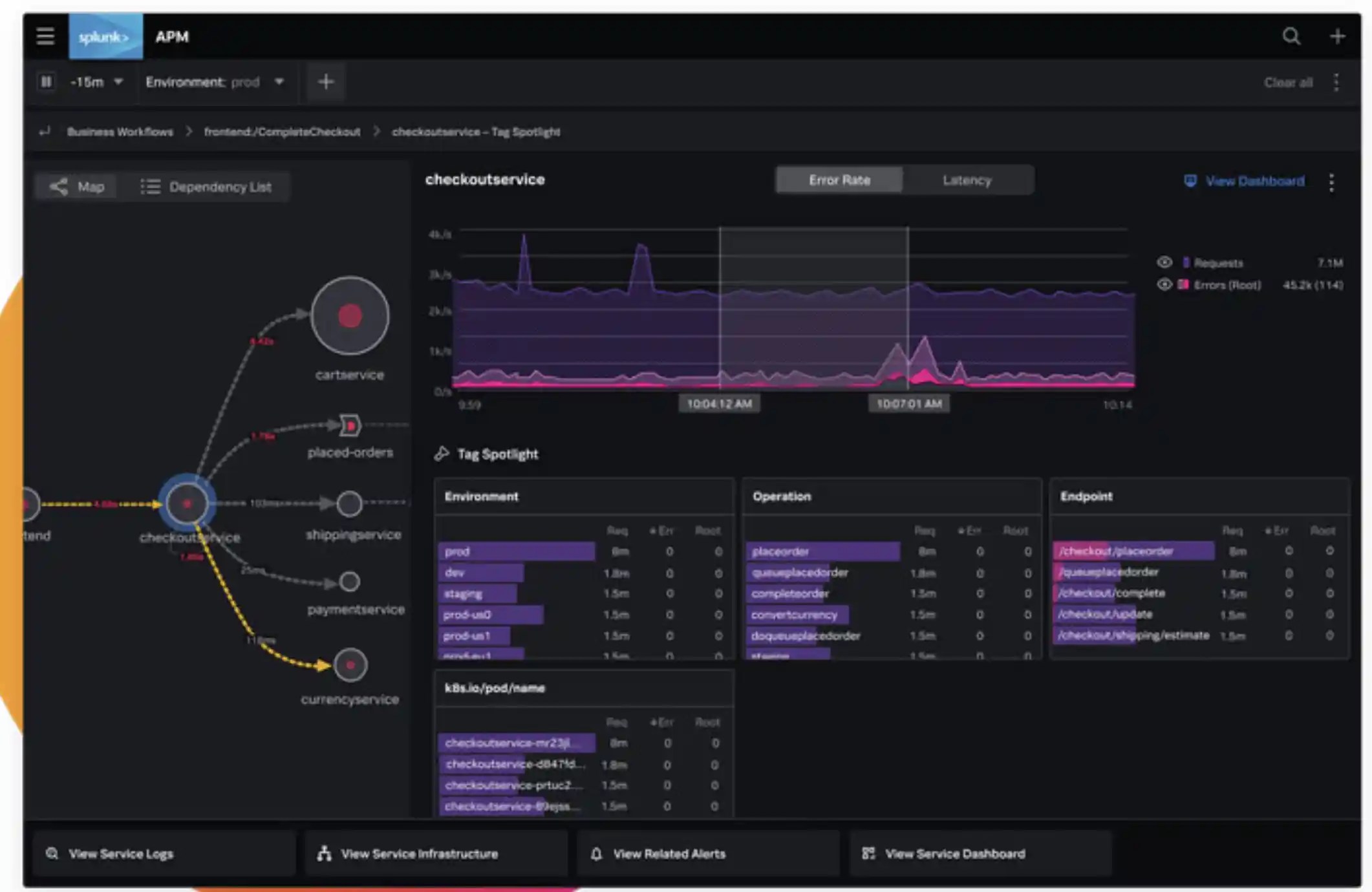Open the top-right overflow menu
Image resolution: width=1372 pixels, height=892 pixels.
pos(1336,81)
